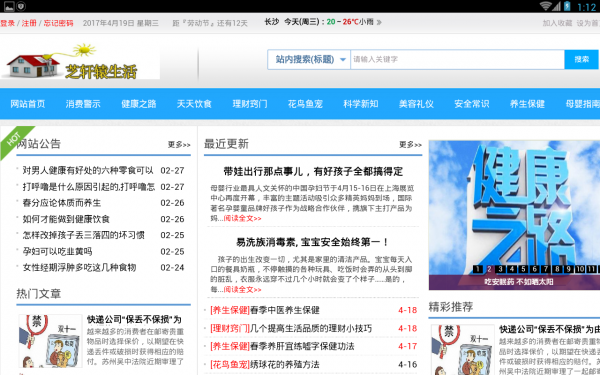Image resolution: width=600 pixels, height=375 pixels.
Task: Click the 忘记密码 link
Action: 59,23
